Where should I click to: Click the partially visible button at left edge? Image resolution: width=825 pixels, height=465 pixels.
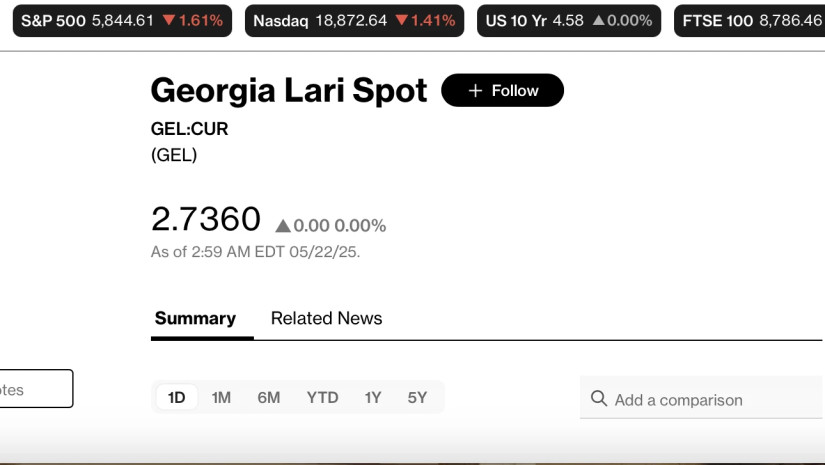36,389
